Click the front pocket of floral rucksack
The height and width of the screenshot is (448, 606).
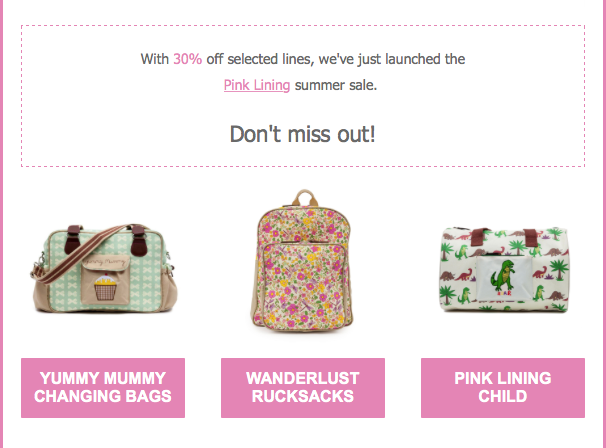(303, 285)
